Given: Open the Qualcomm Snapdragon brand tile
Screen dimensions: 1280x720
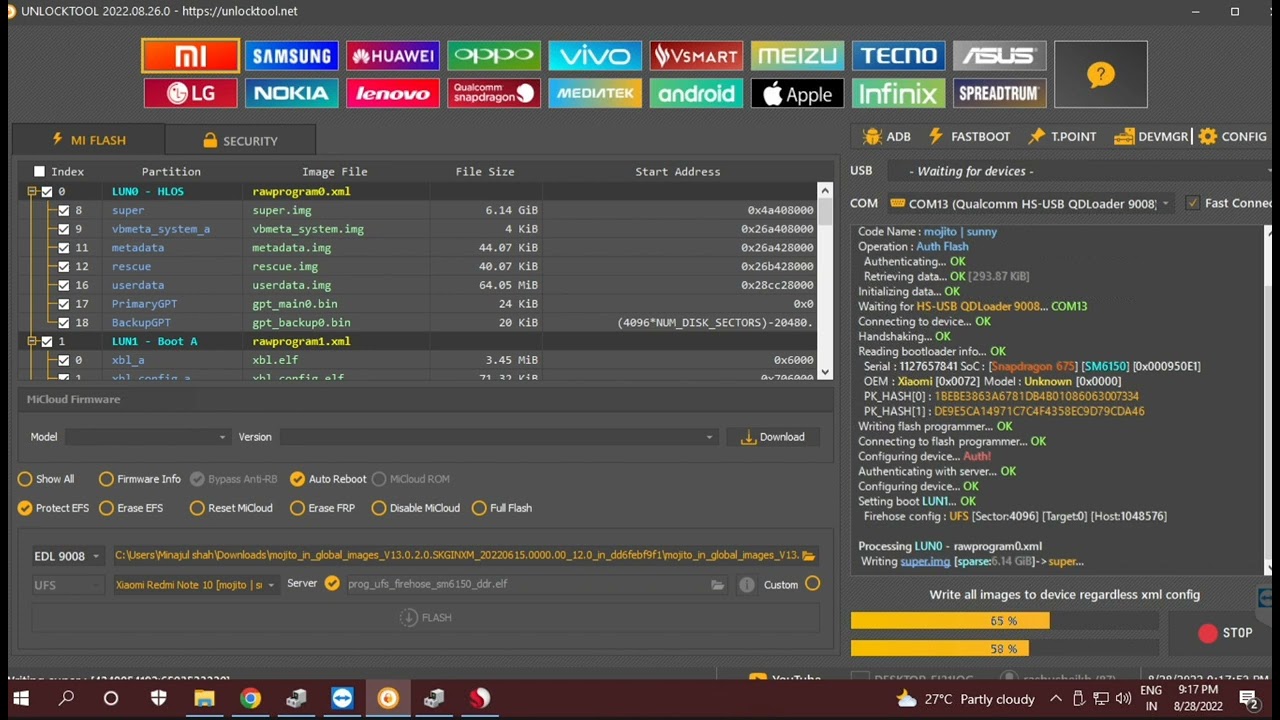Looking at the screenshot, I should pyautogui.click(x=494, y=94).
